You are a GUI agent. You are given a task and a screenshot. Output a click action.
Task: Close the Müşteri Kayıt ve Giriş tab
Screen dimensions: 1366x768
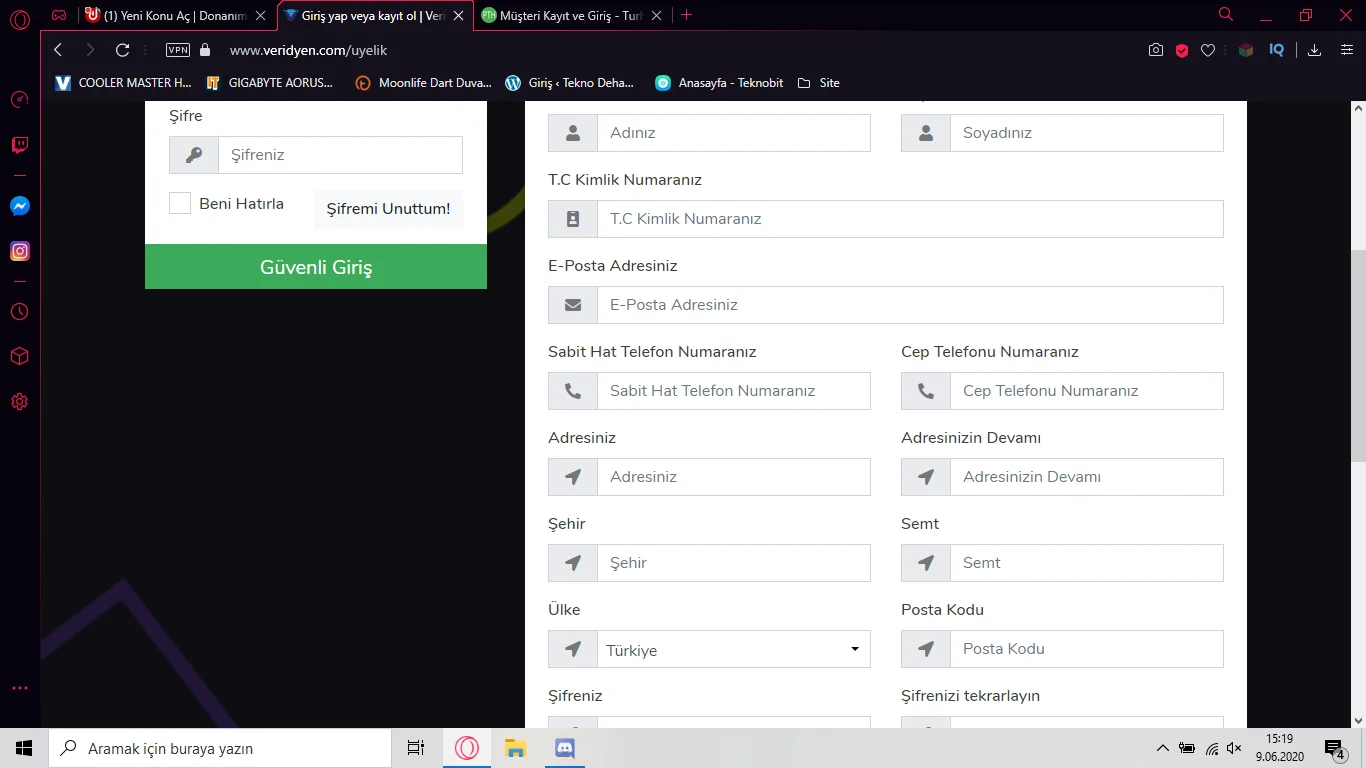point(657,16)
